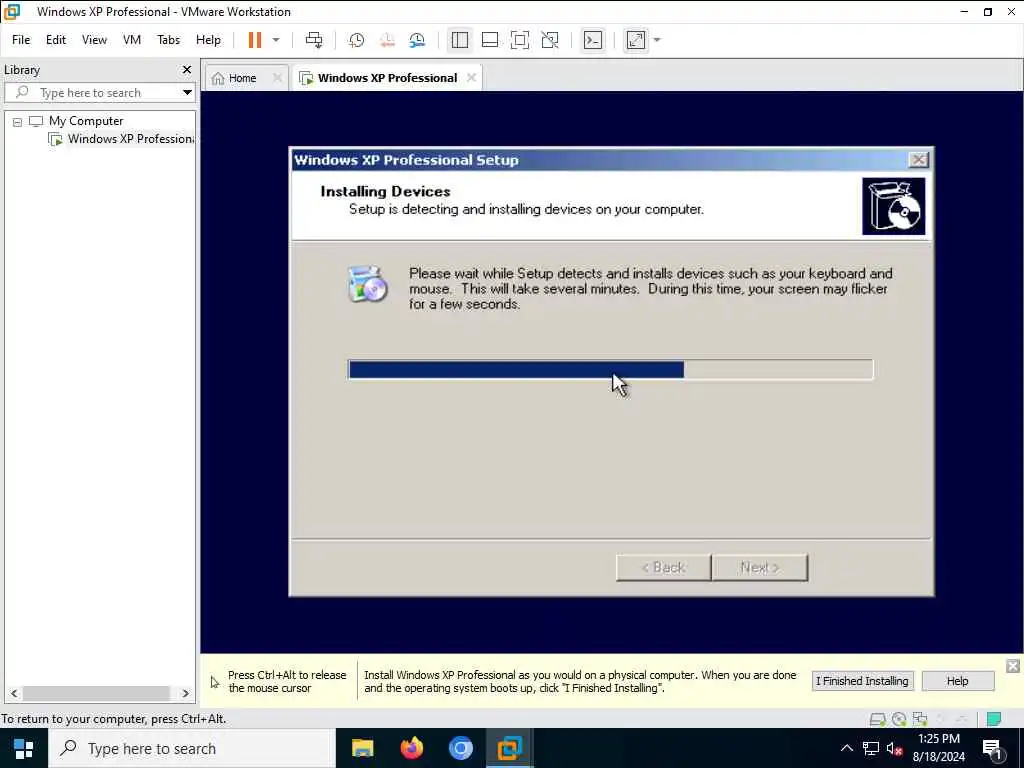Open the View menu
The height and width of the screenshot is (768, 1024).
94,40
